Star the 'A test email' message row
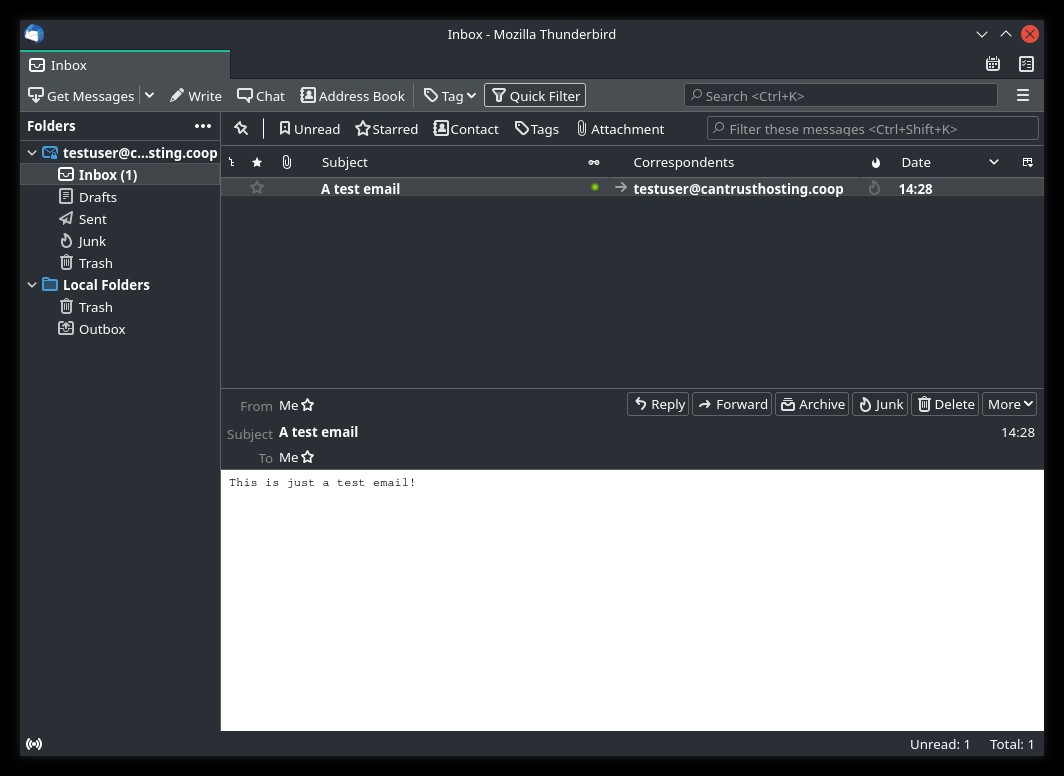1064x776 pixels. pos(256,188)
